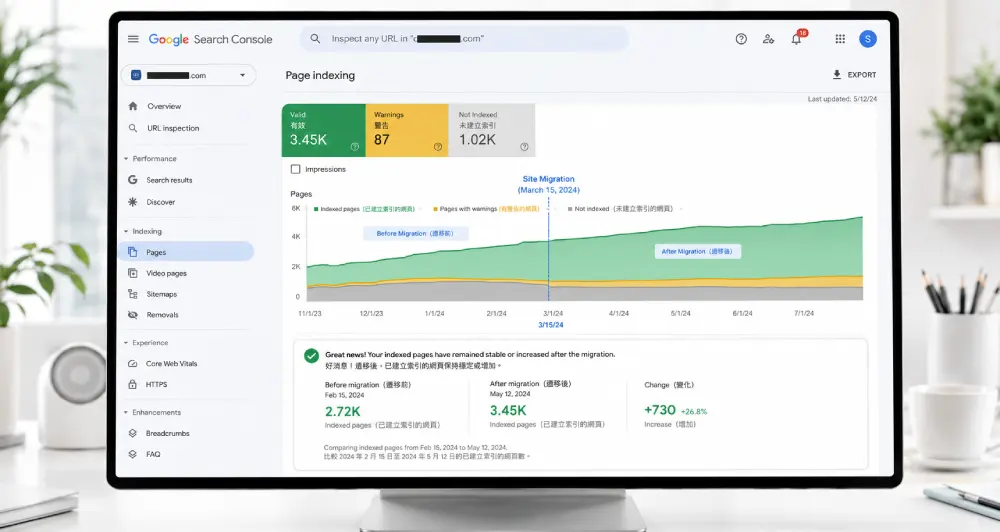Image resolution: width=1000 pixels, height=532 pixels.
Task: Toggle the Impressions checkbox
Action: [x=295, y=169]
